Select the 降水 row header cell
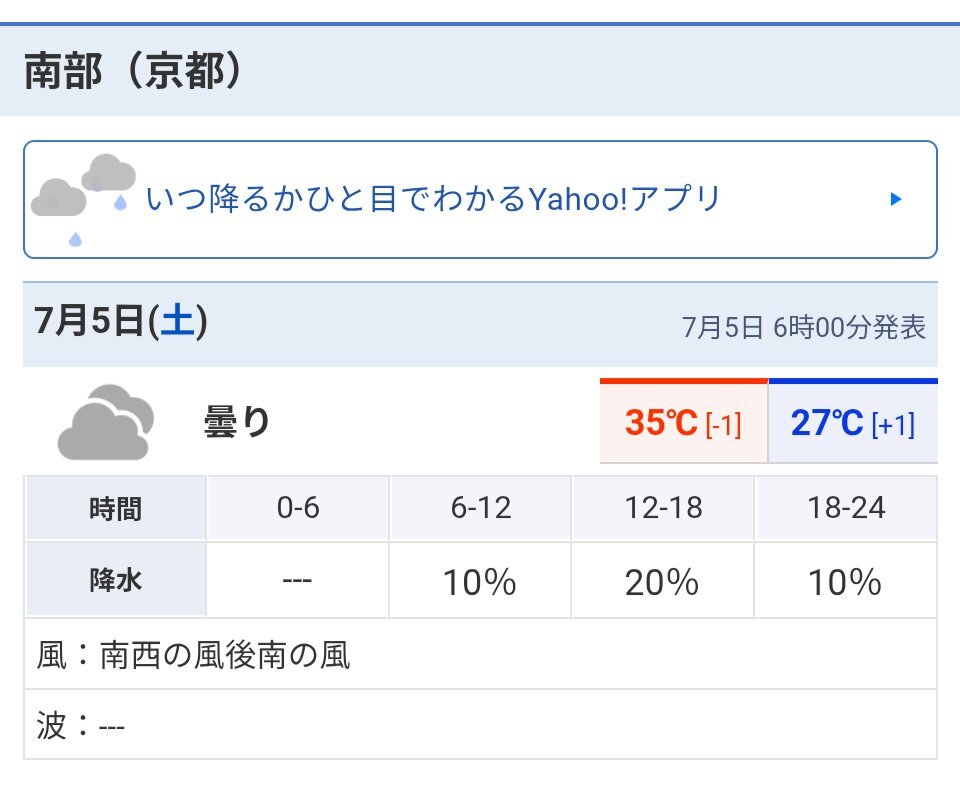The image size is (960, 787). pyautogui.click(x=116, y=580)
